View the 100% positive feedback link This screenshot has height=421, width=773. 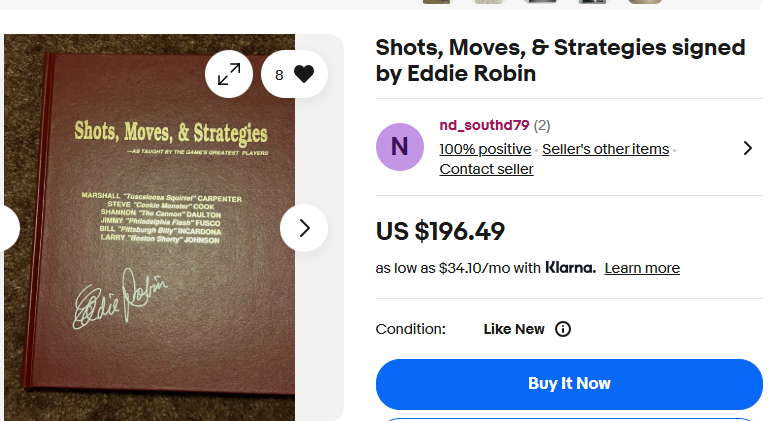485,149
